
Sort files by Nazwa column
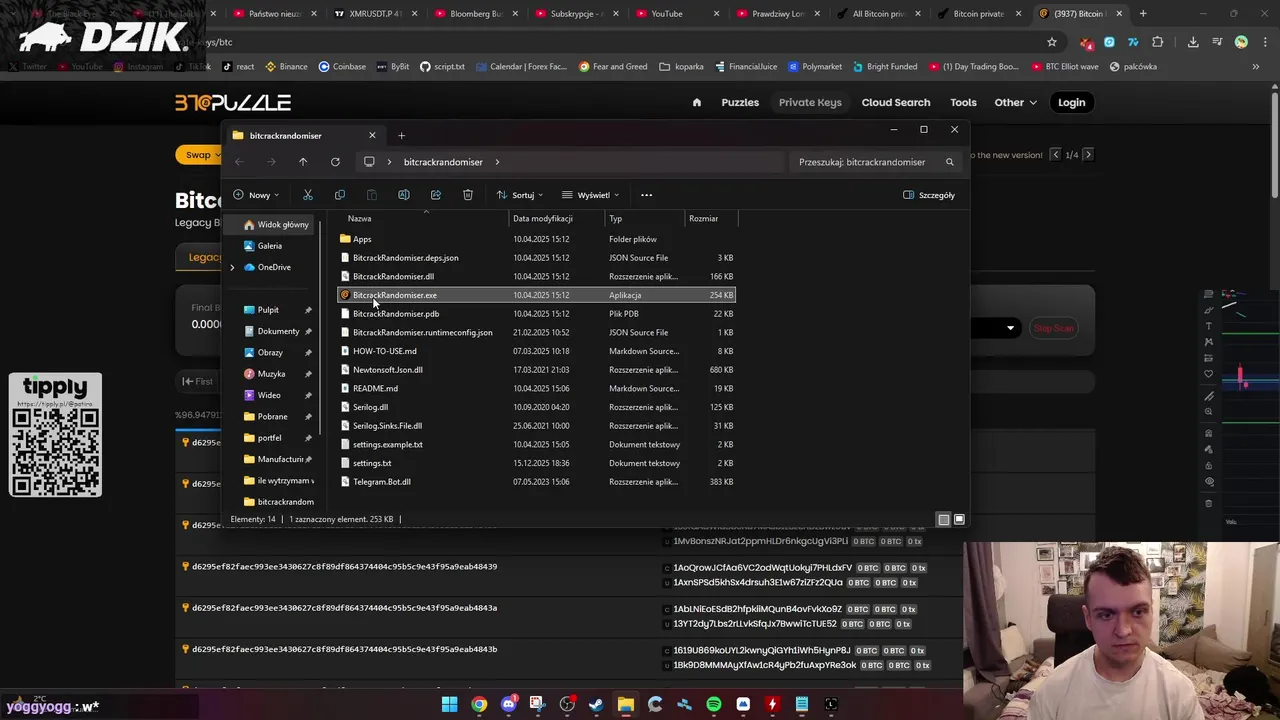pyautogui.click(x=424, y=218)
